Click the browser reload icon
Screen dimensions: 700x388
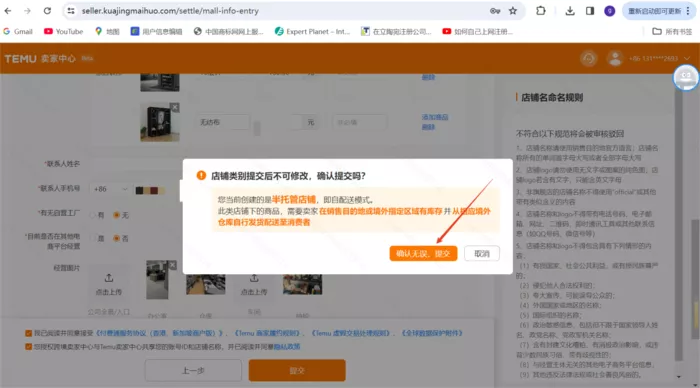(47, 11)
